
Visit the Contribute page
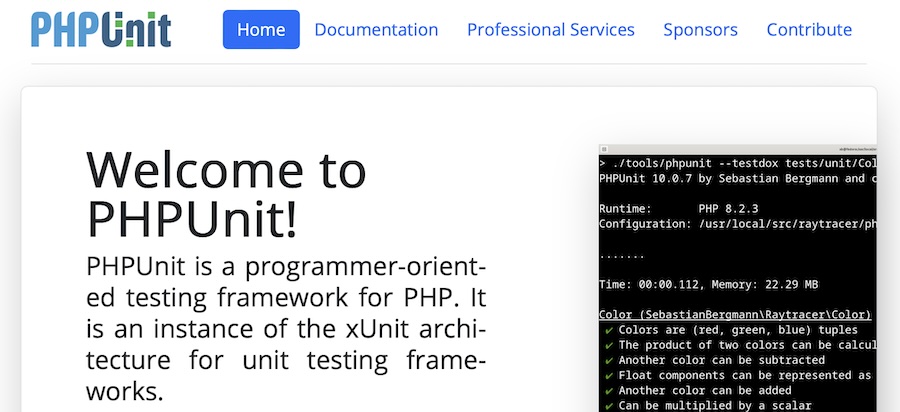point(809,30)
